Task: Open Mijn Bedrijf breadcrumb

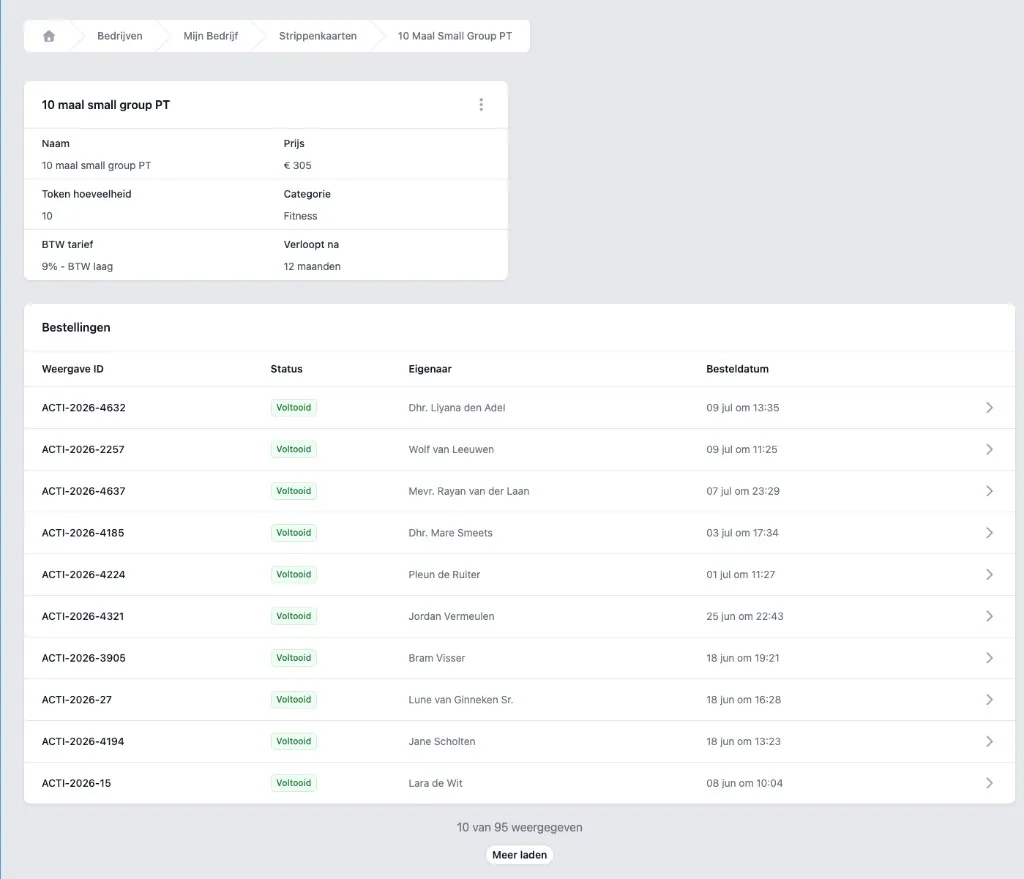Action: click(x=210, y=36)
